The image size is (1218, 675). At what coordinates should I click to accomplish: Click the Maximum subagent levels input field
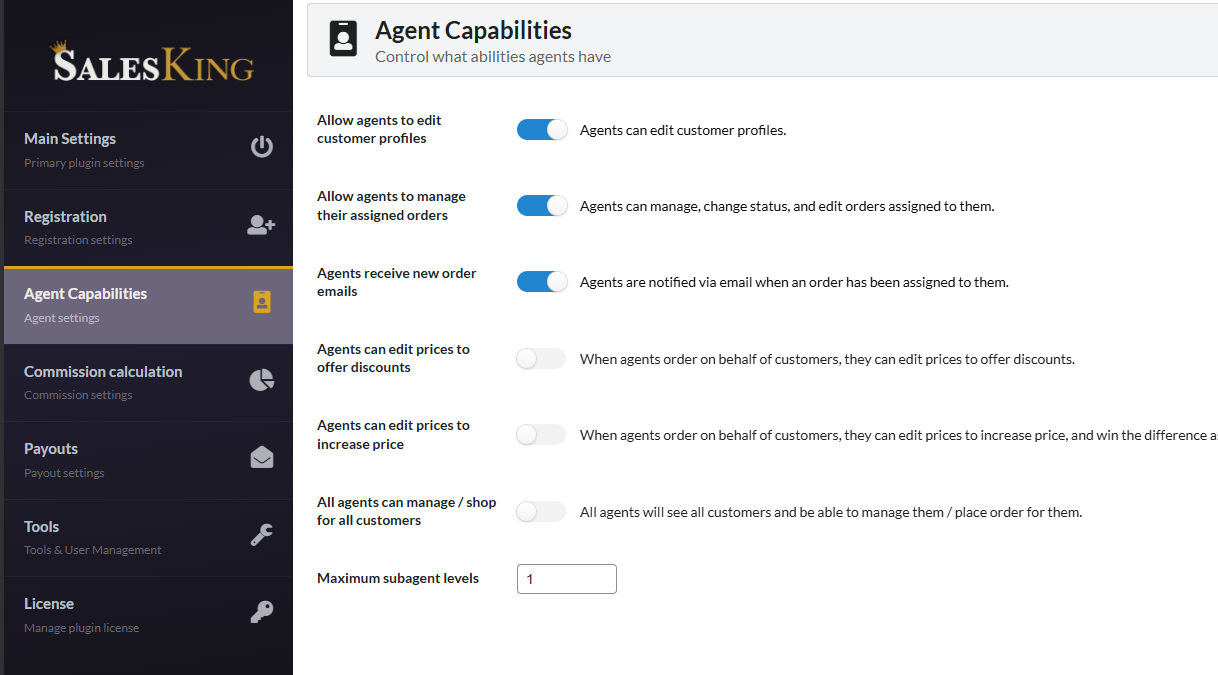(566, 579)
